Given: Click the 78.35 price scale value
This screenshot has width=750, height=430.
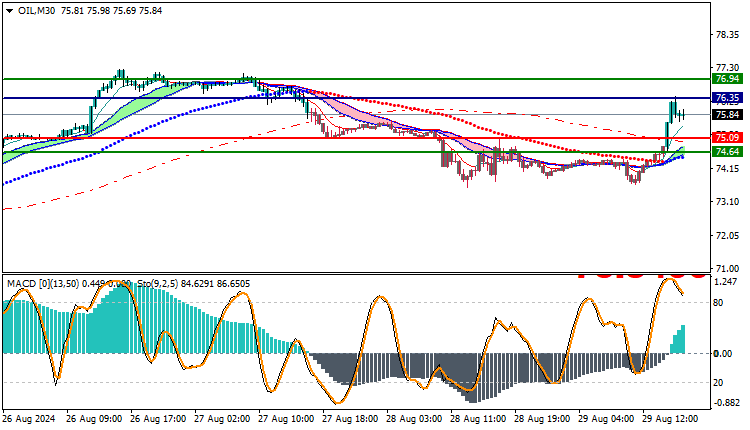Looking at the screenshot, I should click(727, 35).
